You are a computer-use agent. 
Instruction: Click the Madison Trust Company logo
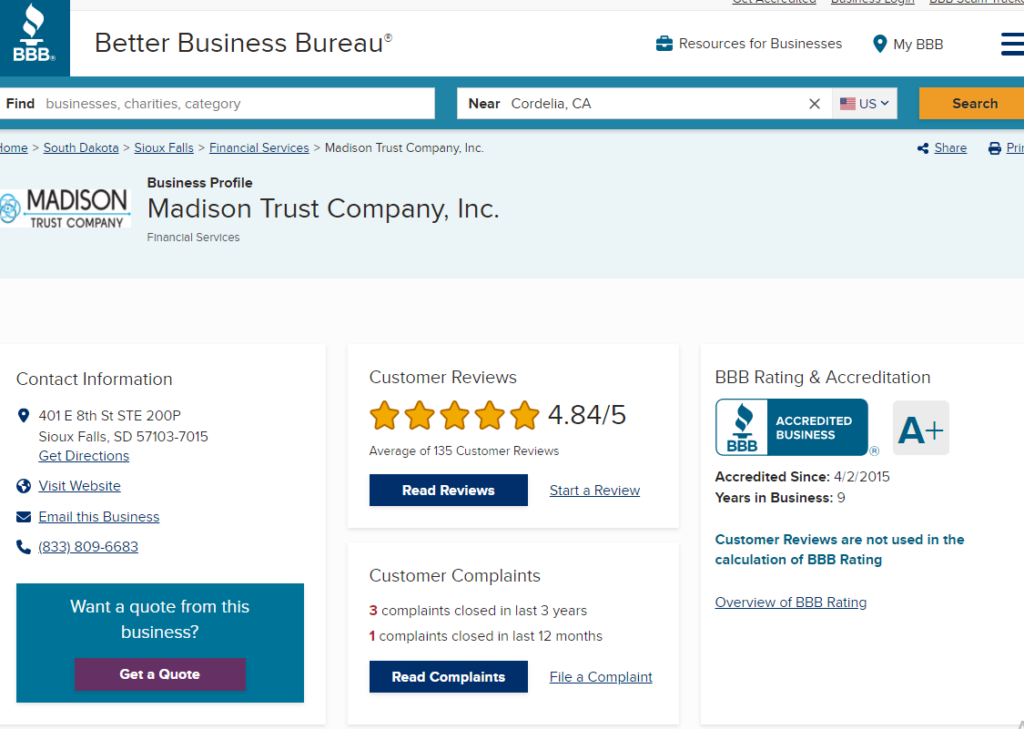(65, 208)
